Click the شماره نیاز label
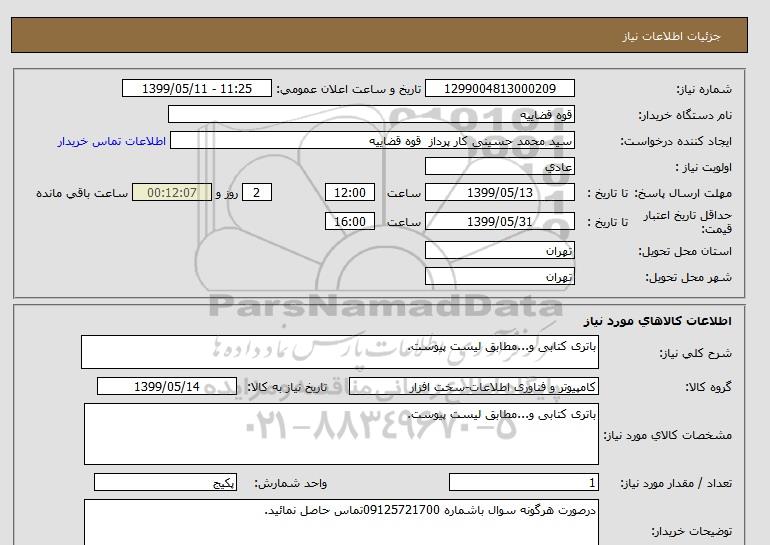 [x=704, y=89]
